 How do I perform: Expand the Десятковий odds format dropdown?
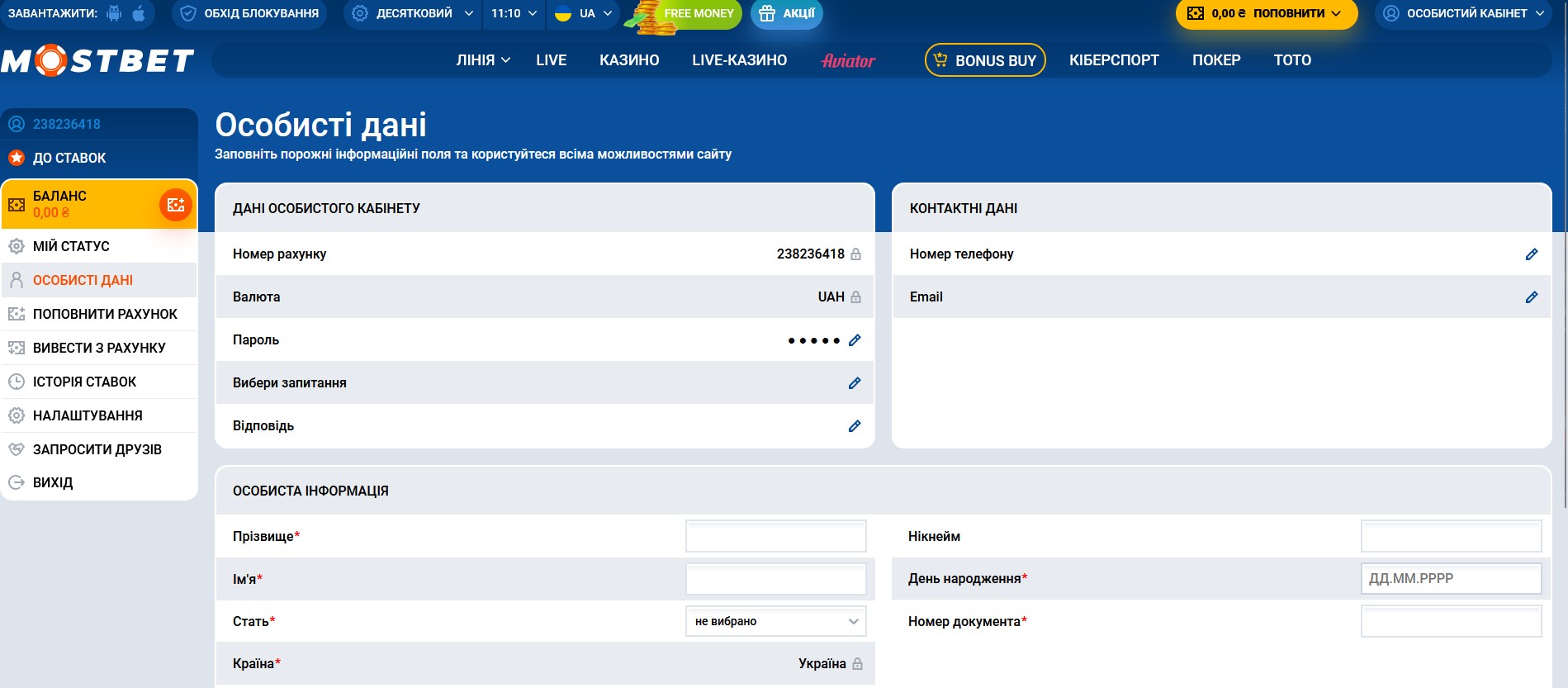pos(412,13)
